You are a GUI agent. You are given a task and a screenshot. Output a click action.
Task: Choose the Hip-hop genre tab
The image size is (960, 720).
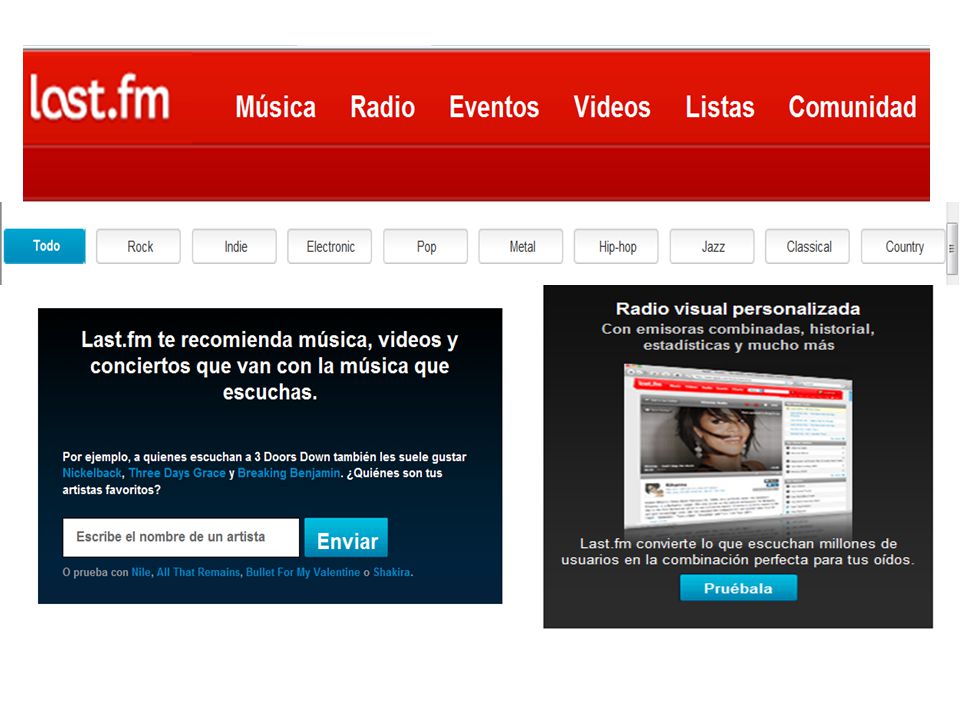click(x=617, y=246)
